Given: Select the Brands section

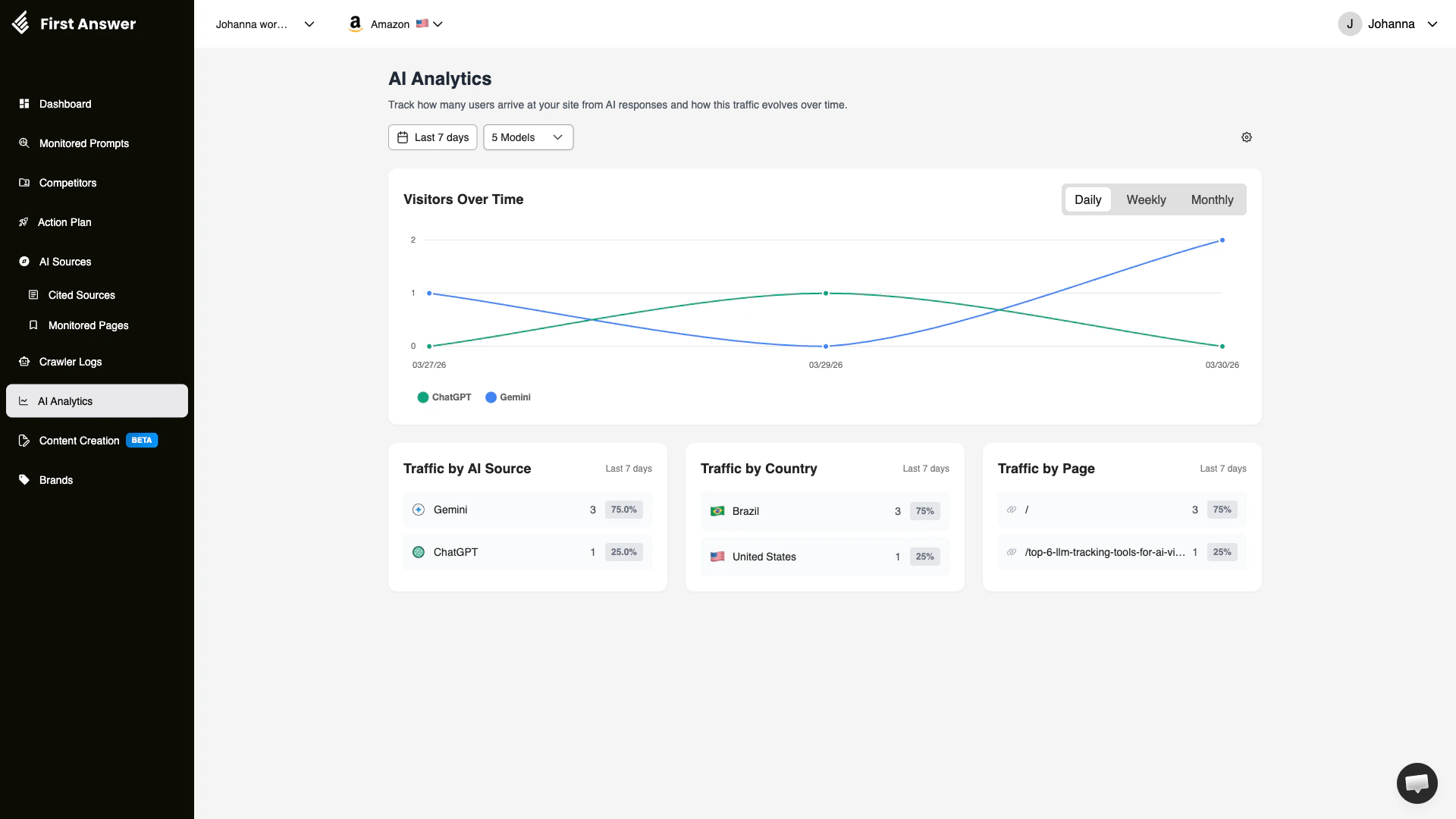Looking at the screenshot, I should (55, 479).
